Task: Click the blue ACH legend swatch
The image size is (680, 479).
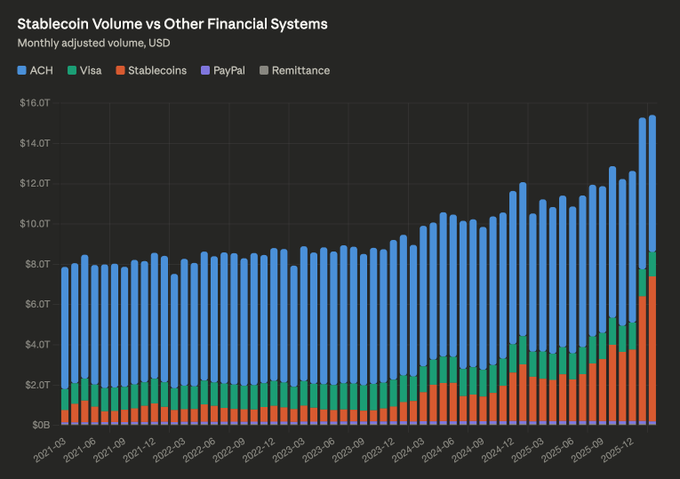Action: [x=22, y=71]
